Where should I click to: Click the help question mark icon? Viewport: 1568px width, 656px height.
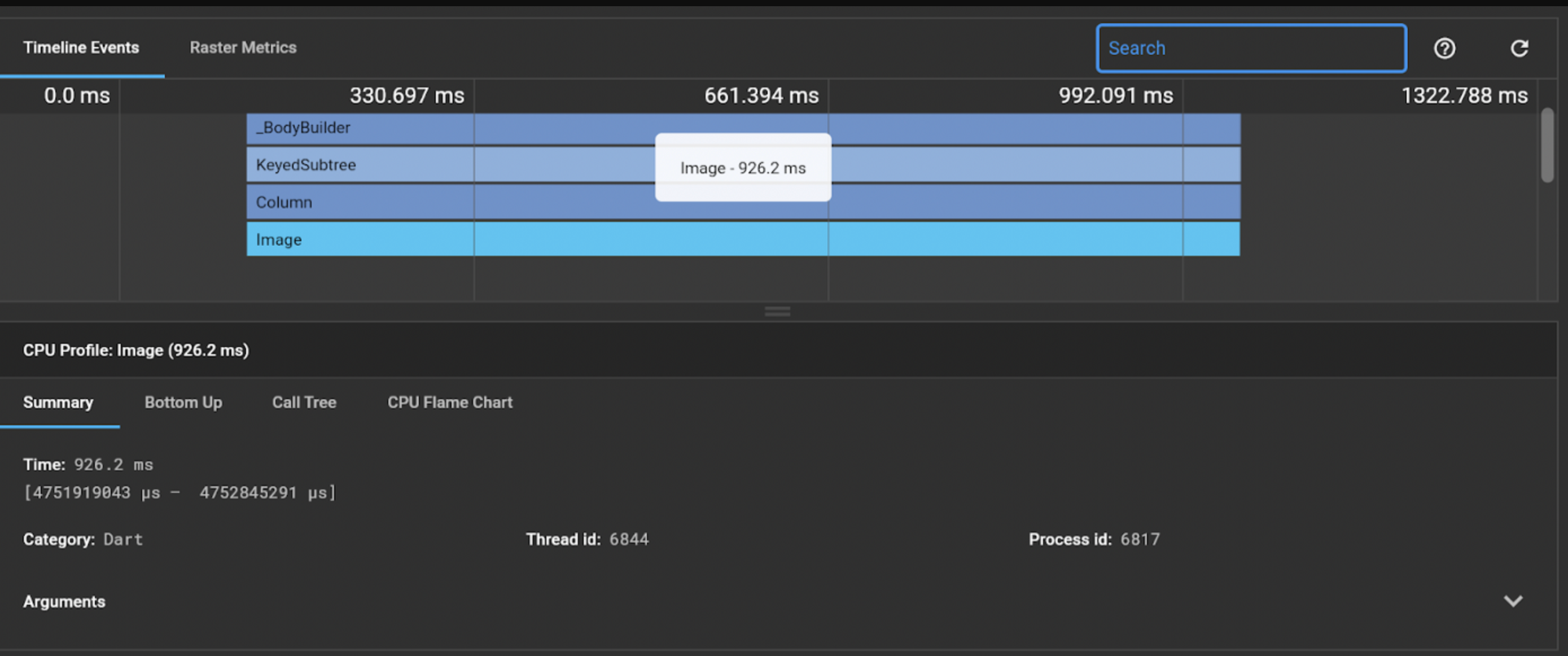point(1444,48)
